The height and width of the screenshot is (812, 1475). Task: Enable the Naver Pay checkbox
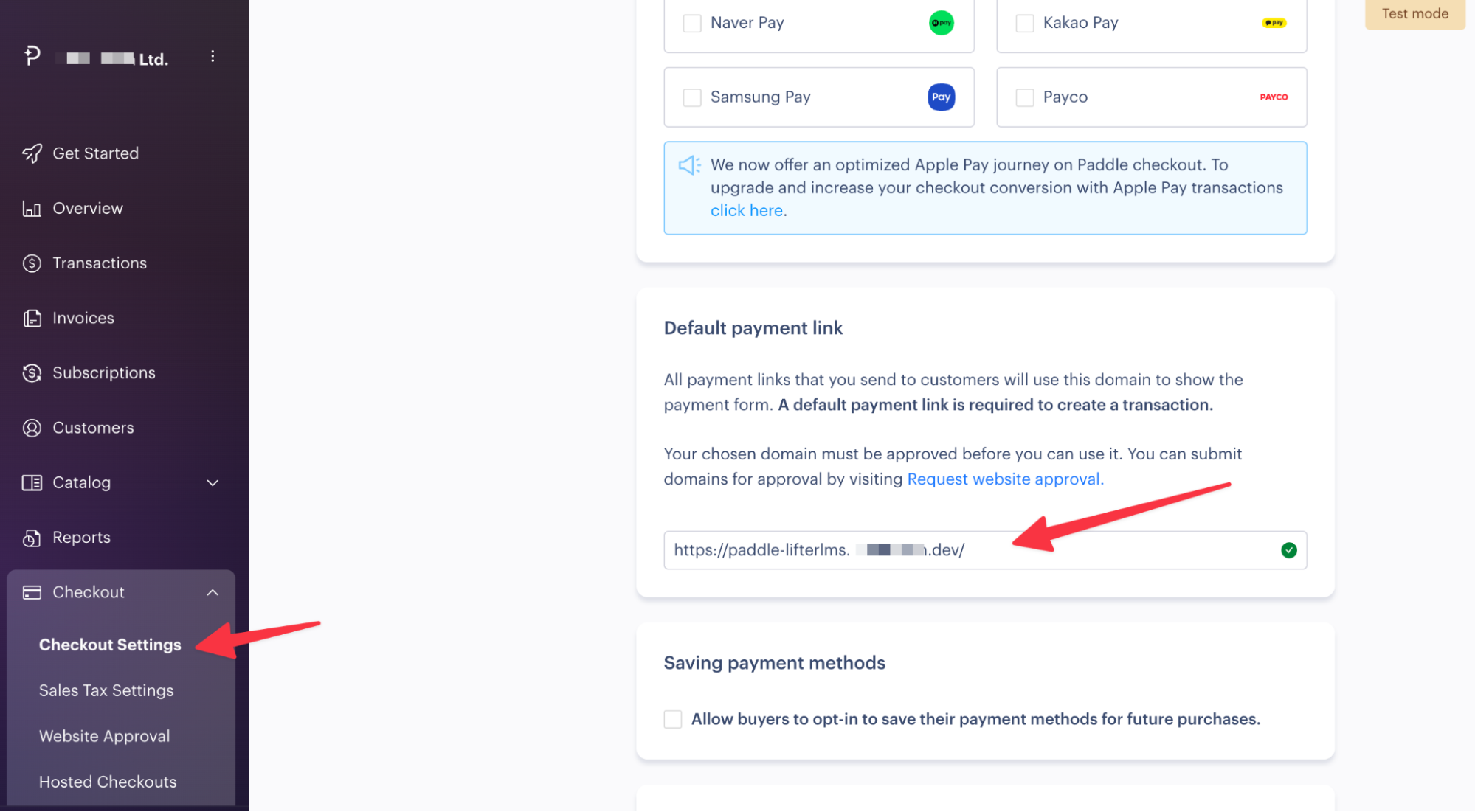tap(692, 24)
